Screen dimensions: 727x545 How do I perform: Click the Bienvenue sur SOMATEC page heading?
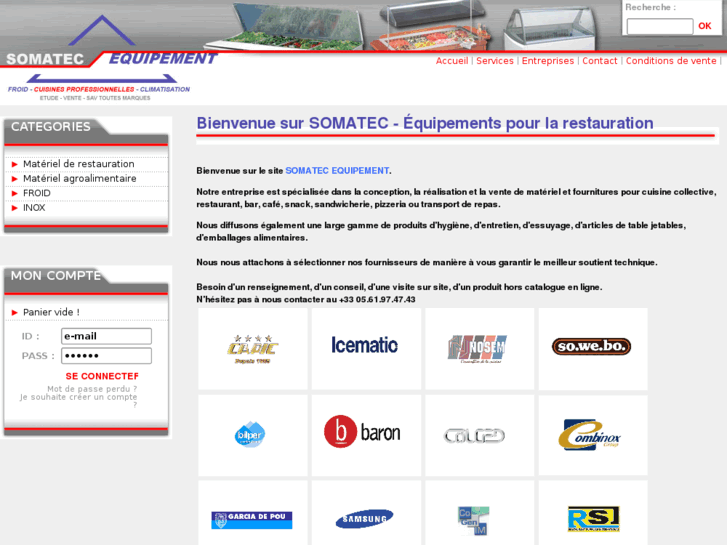coord(425,123)
